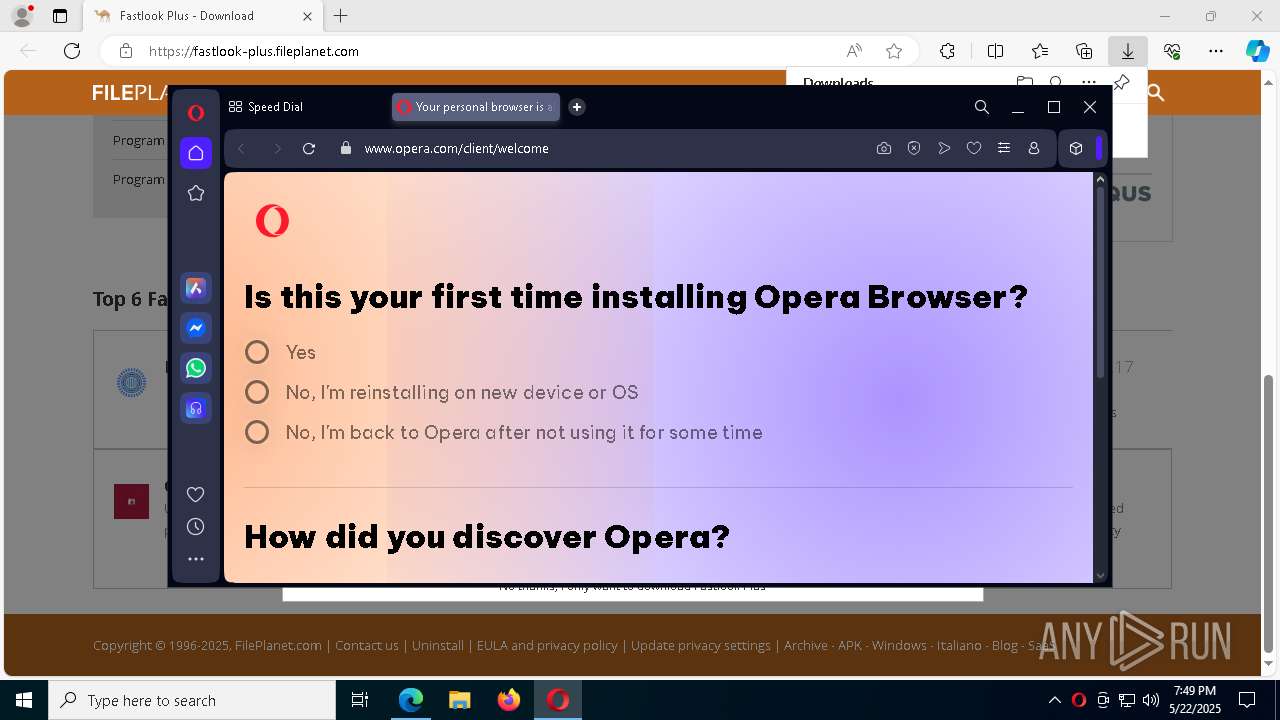
Task: Open EULA and privacy policy link
Action: 547,645
